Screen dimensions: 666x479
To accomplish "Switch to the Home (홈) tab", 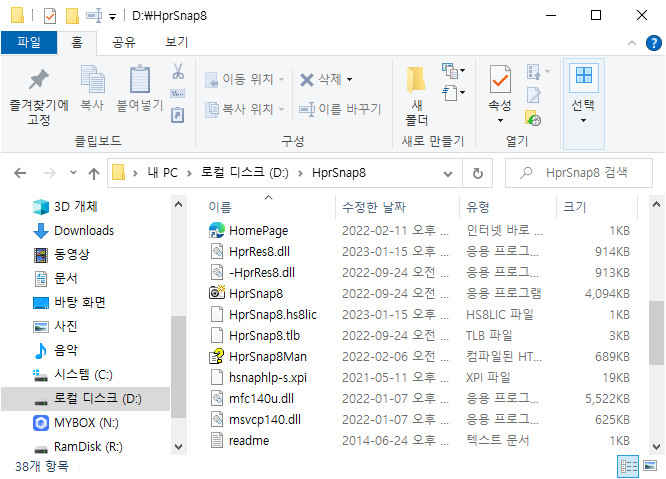I will pyautogui.click(x=77, y=42).
